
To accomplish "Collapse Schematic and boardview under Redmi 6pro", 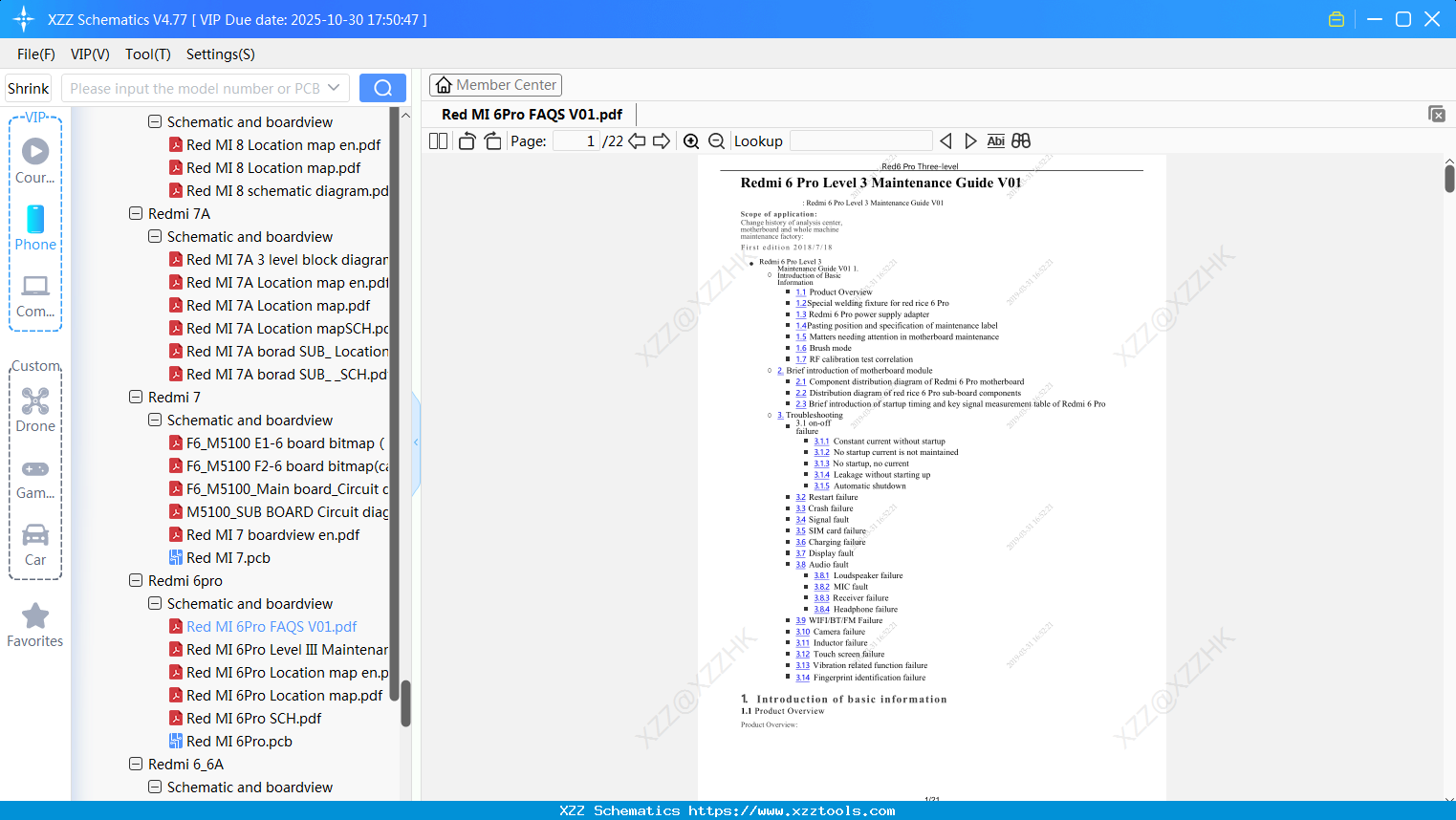I will pyautogui.click(x=155, y=604).
